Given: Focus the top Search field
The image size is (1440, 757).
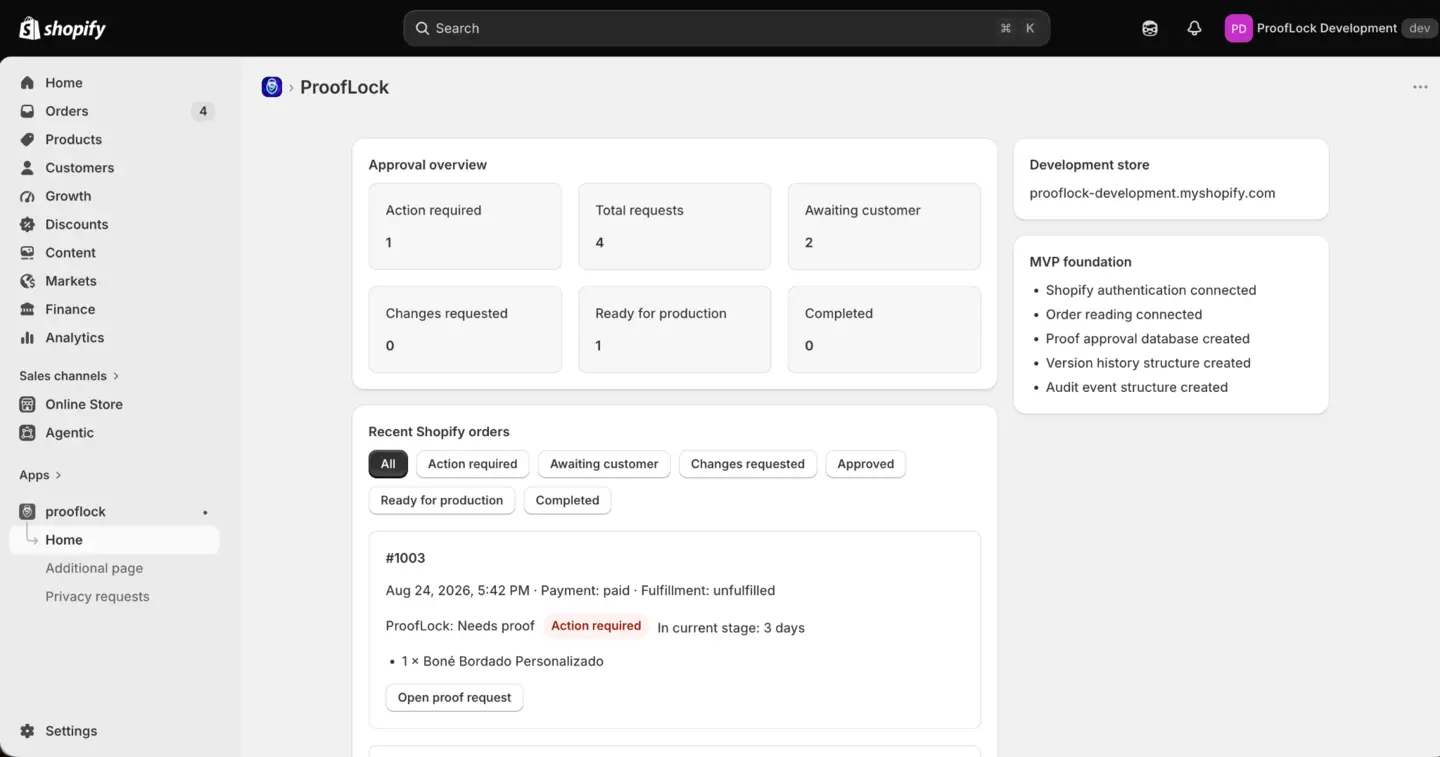Looking at the screenshot, I should 727,28.
